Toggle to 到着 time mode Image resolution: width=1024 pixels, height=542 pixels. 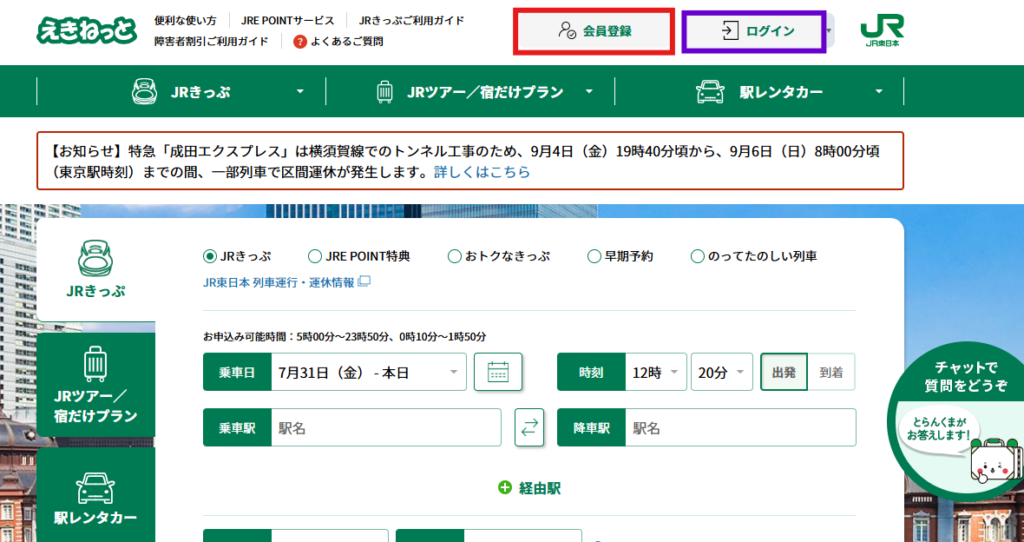831,372
